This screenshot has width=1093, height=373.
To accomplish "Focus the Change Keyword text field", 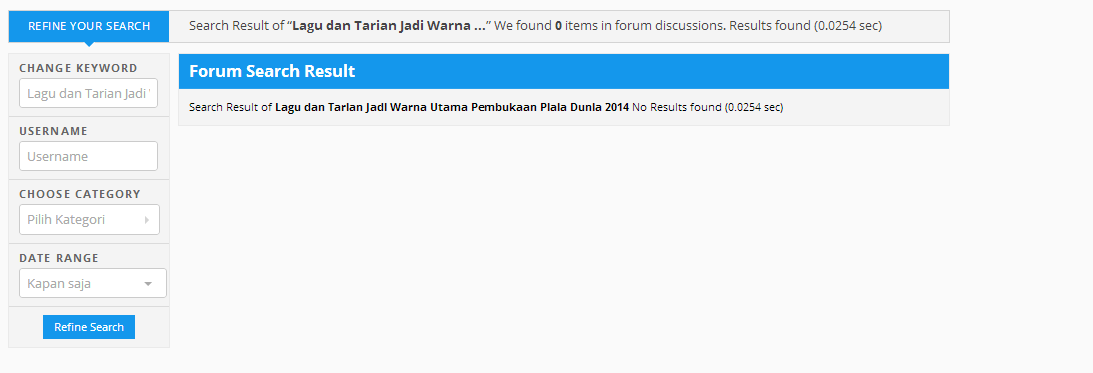I will pyautogui.click(x=89, y=93).
